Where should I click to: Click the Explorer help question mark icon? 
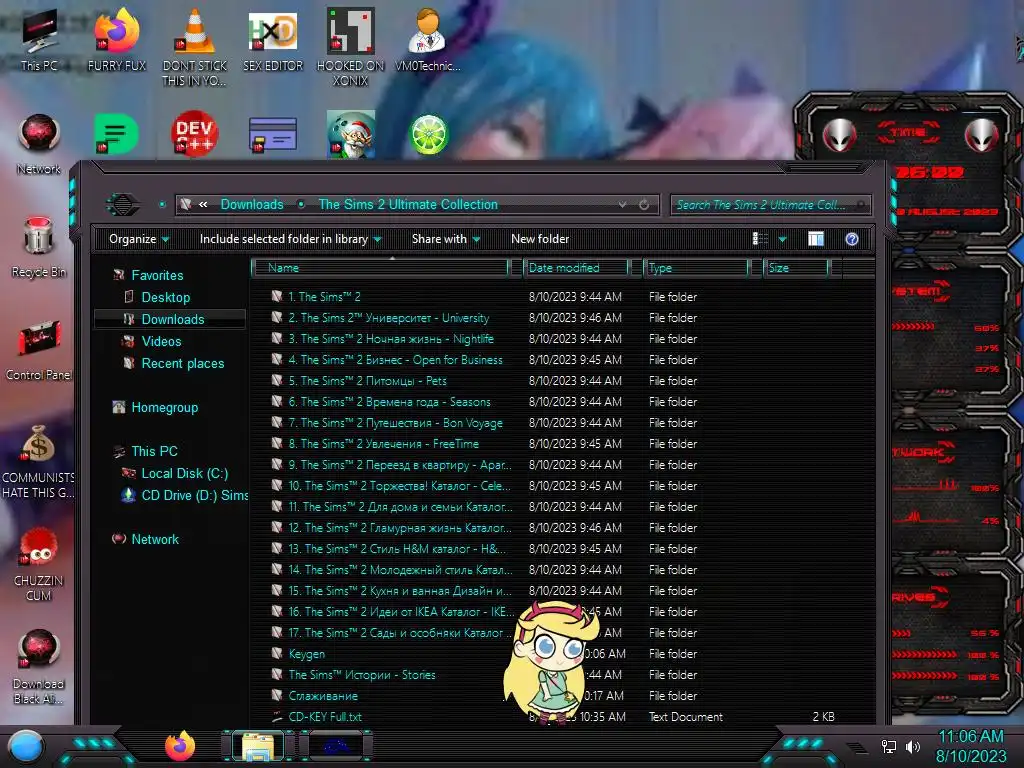point(852,239)
